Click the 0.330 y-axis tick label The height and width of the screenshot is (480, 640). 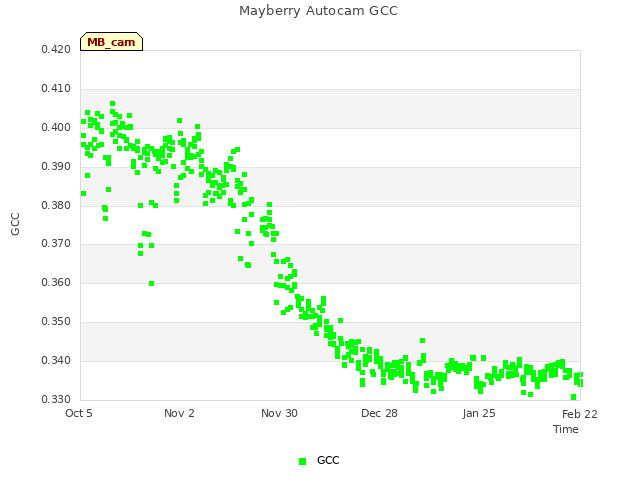[56, 399]
